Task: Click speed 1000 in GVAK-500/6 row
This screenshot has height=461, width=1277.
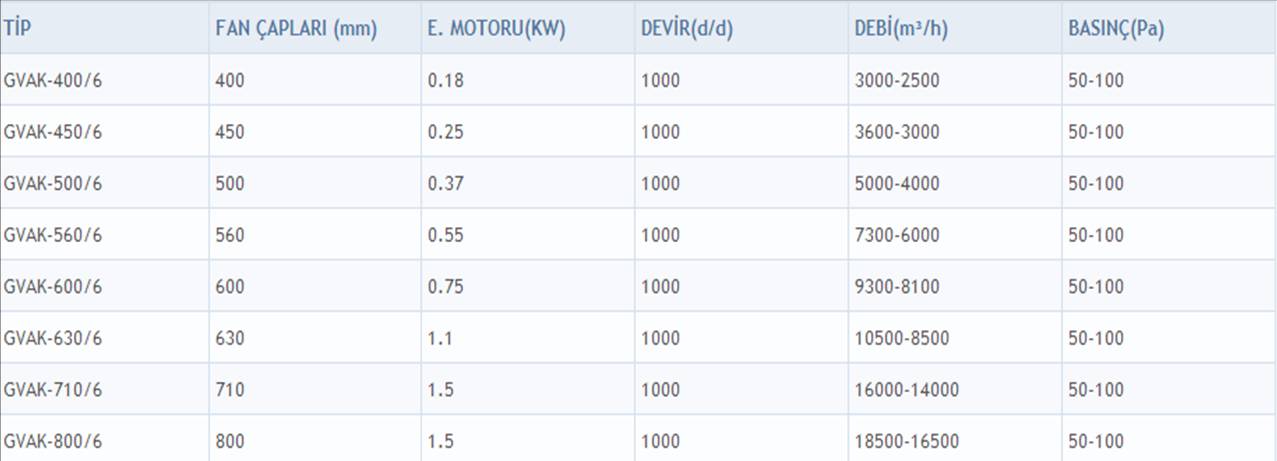Action: 660,183
